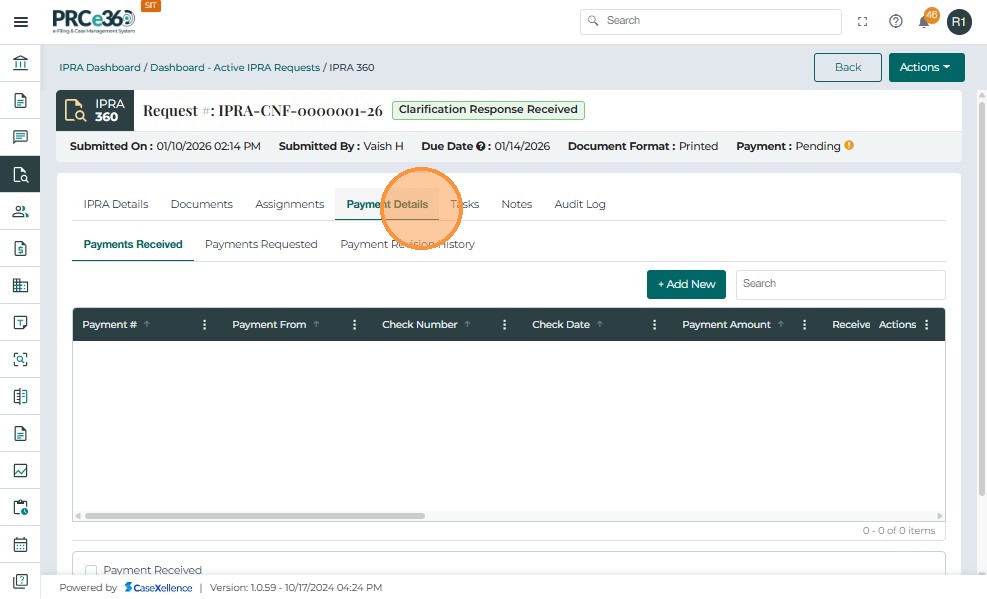Toggle fullscreen mode icon
This screenshot has width=987, height=599.
(862, 21)
